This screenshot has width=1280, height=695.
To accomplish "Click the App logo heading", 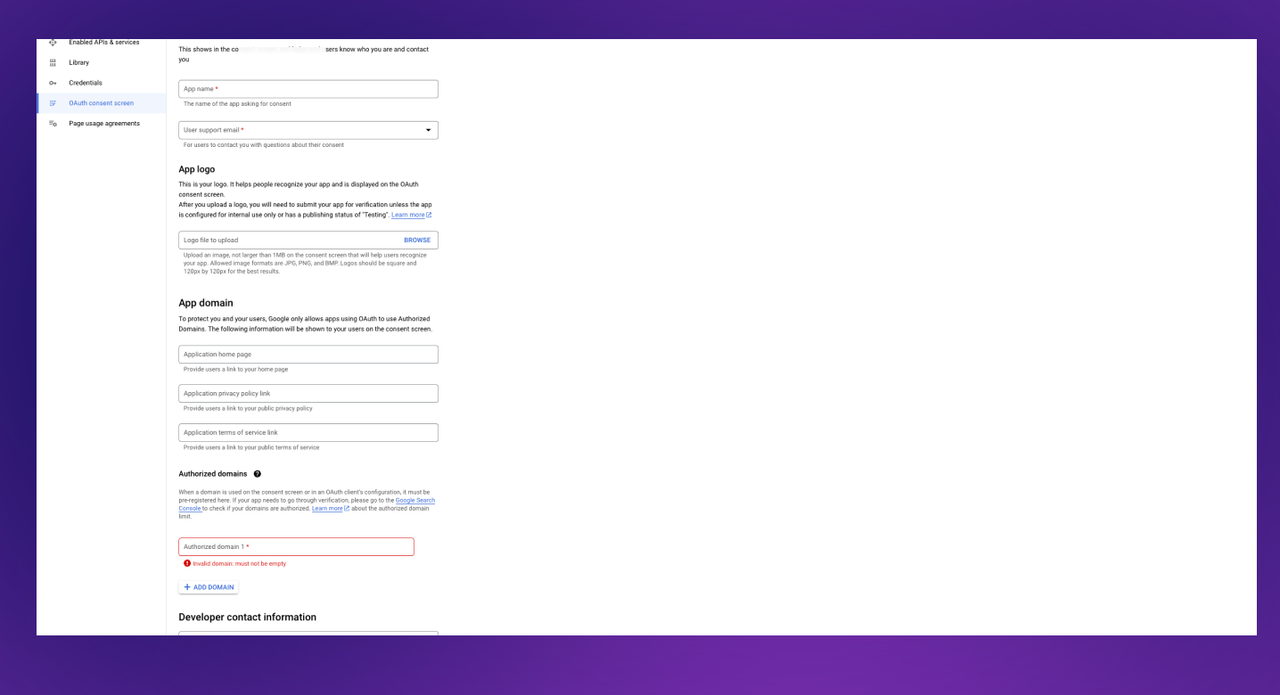I will pyautogui.click(x=197, y=169).
